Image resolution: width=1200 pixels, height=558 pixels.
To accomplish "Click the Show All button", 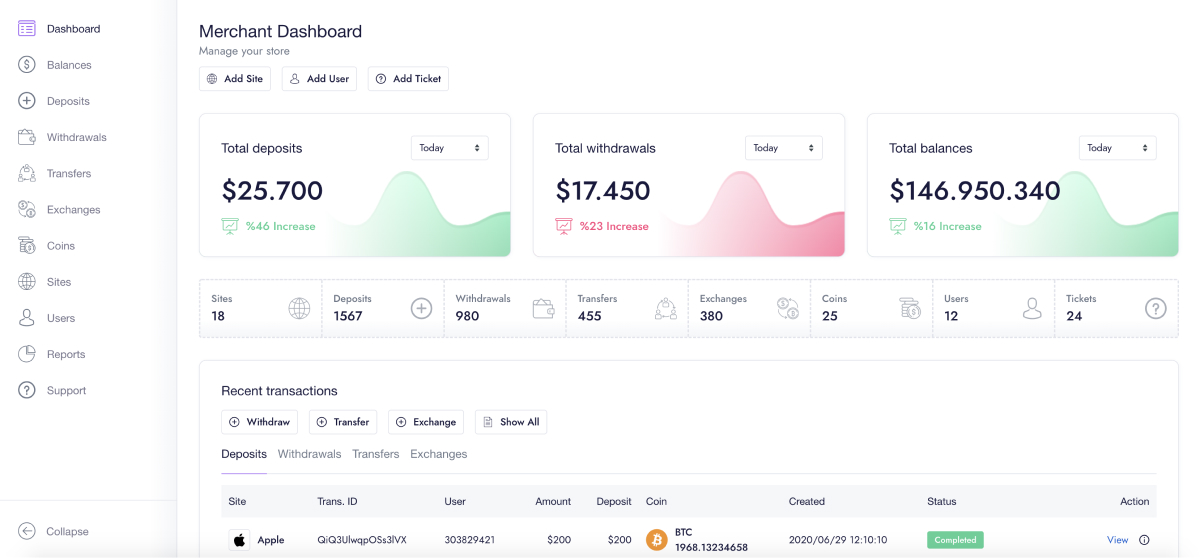I will [x=511, y=422].
